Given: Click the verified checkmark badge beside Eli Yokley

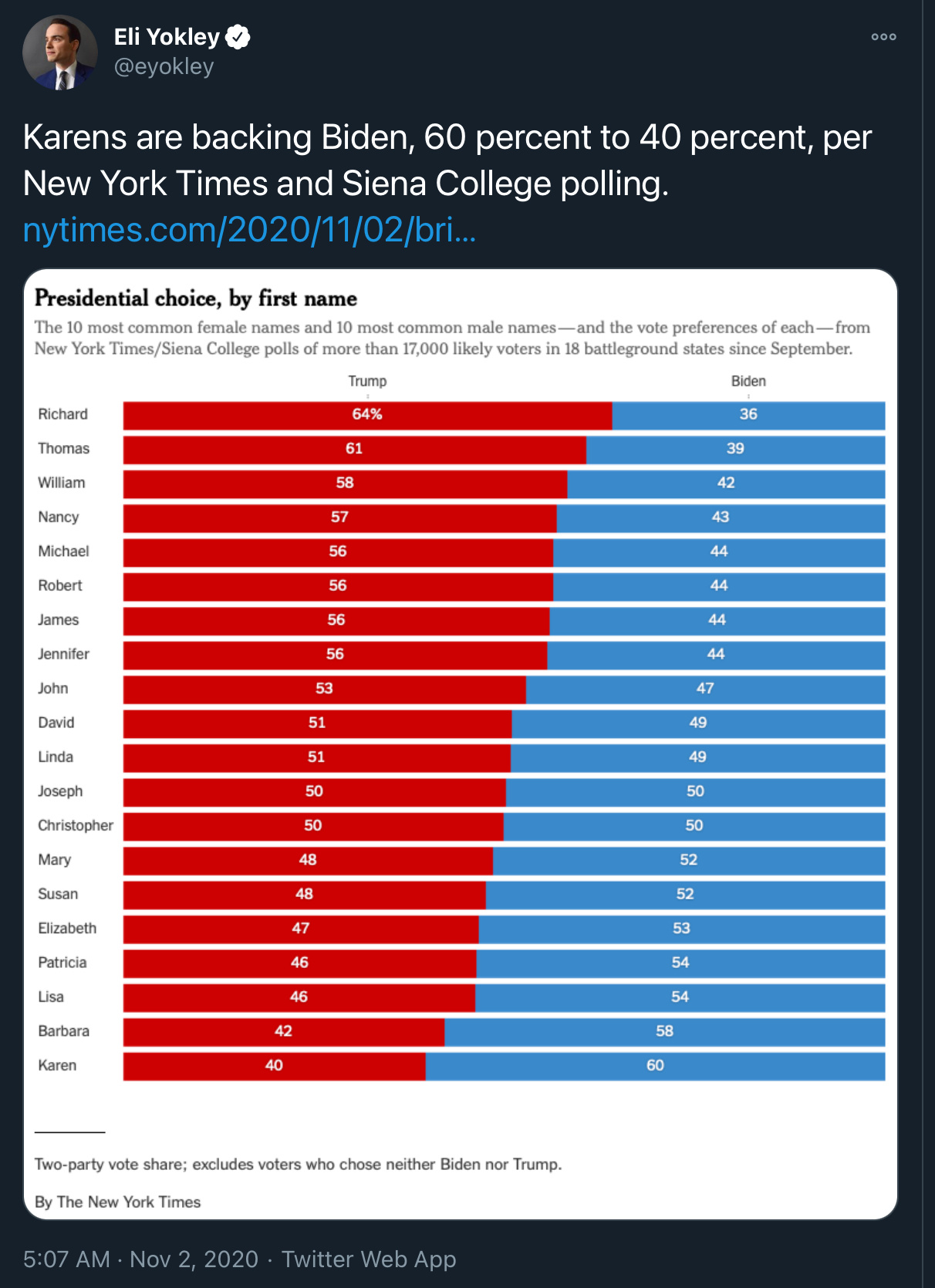Looking at the screenshot, I should [238, 36].
